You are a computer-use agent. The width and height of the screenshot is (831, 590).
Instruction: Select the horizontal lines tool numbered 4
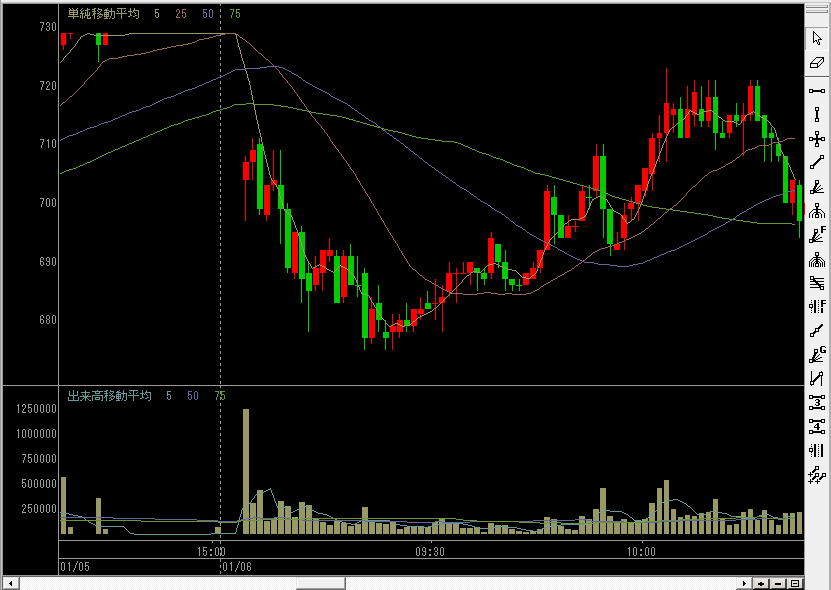point(817,427)
